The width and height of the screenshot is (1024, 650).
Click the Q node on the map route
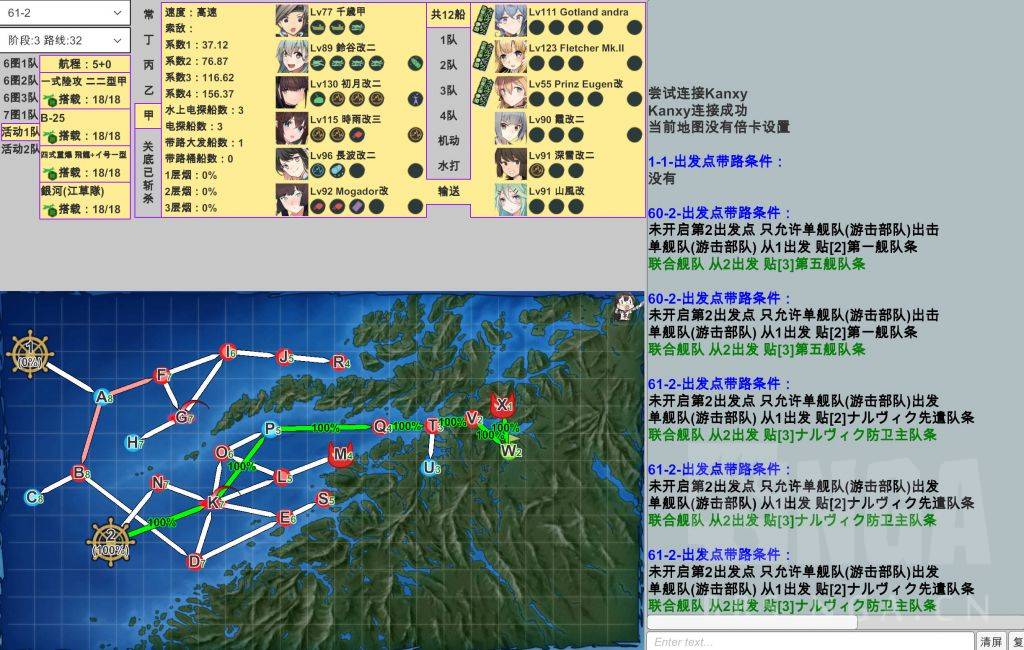(380, 424)
